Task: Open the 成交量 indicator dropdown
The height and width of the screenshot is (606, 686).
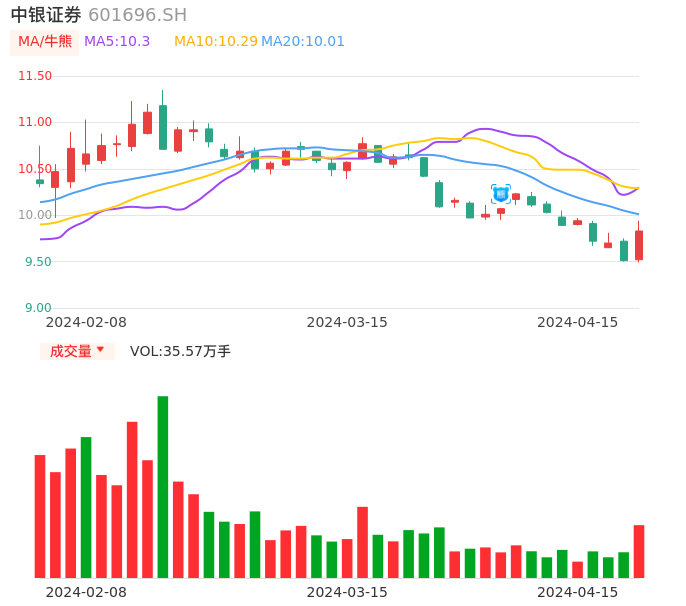Action: tap(77, 351)
